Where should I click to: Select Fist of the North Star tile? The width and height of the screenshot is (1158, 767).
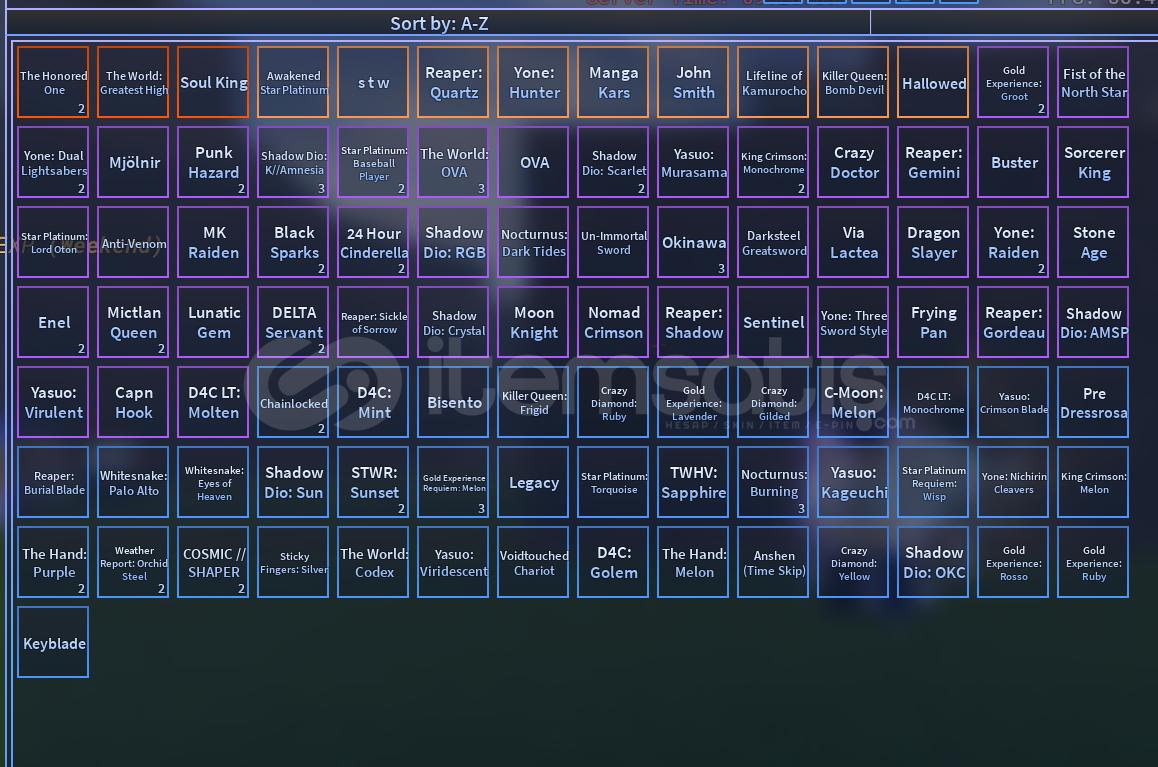1093,82
